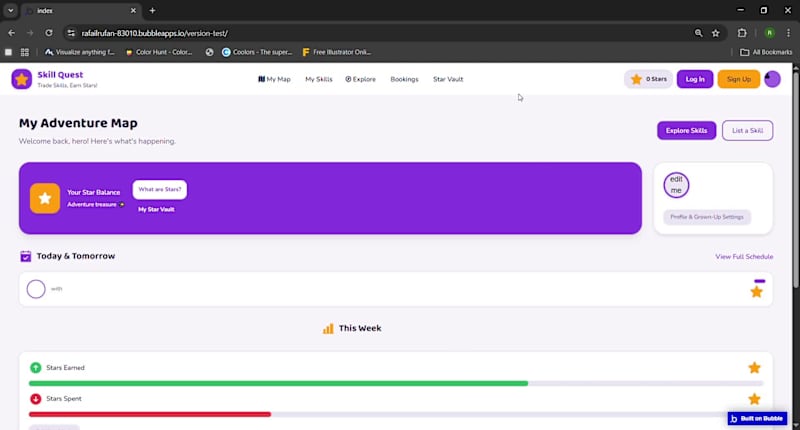This screenshot has width=800, height=430.
Task: Open the Chrome three-dot menu
Action: pyautogui.click(x=788, y=33)
